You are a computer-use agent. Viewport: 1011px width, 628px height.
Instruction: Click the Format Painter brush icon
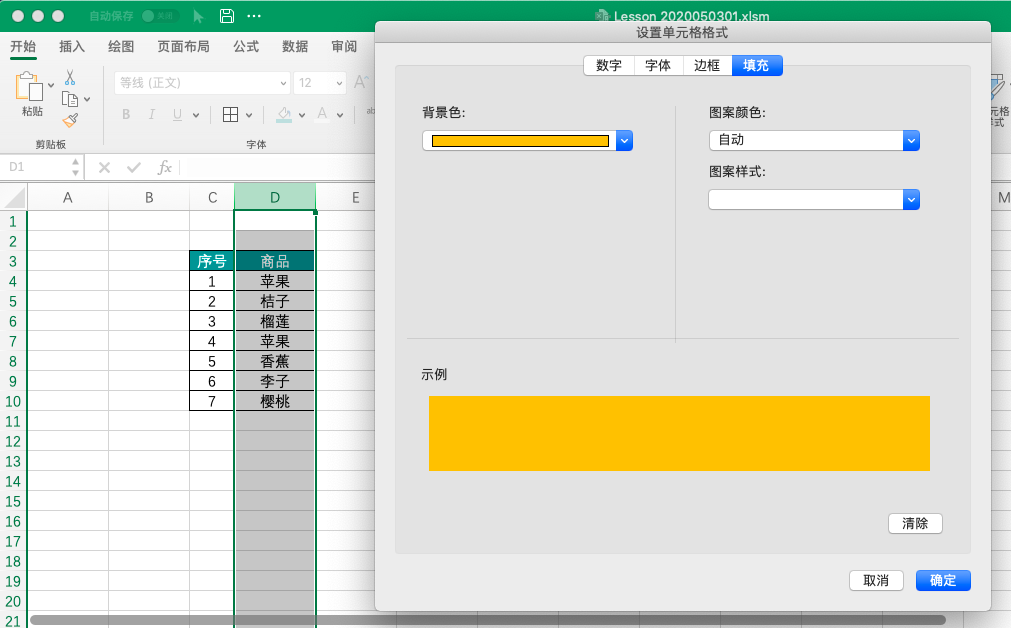pyautogui.click(x=70, y=121)
